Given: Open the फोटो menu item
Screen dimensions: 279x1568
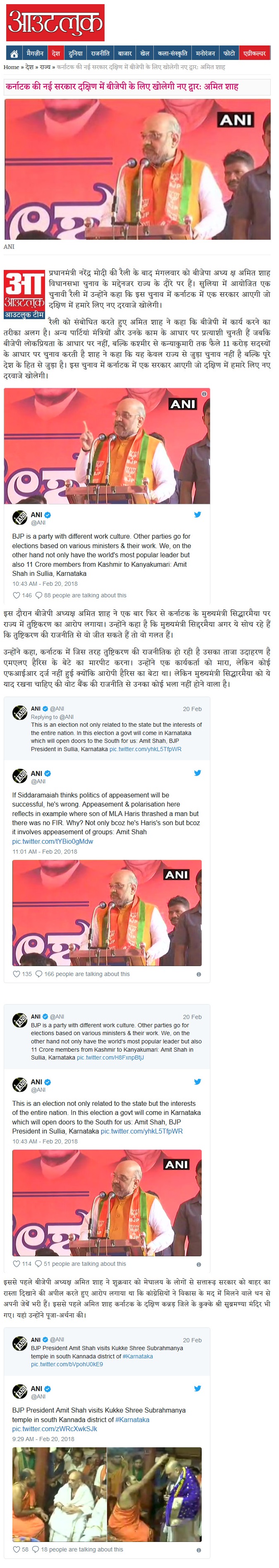Looking at the screenshot, I should [229, 54].
